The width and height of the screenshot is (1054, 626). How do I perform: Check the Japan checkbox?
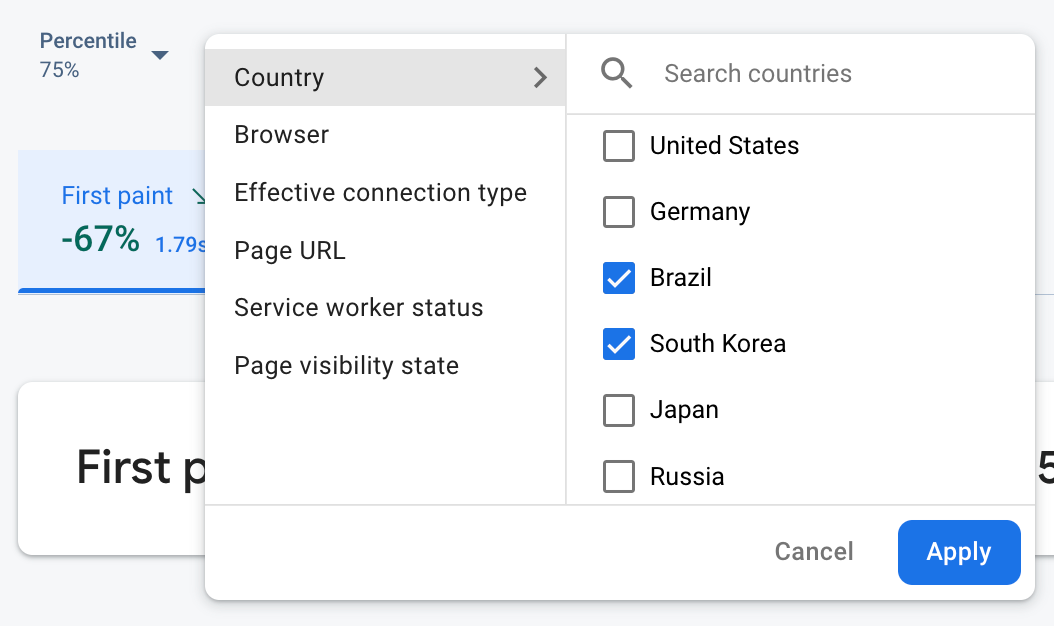[x=619, y=410]
